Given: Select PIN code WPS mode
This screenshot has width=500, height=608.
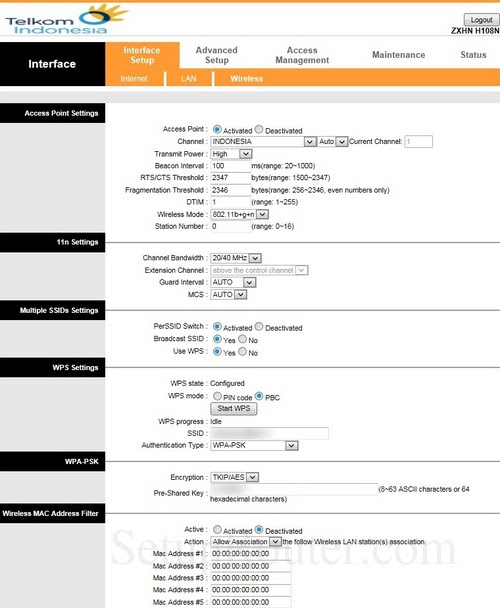Looking at the screenshot, I should [x=217, y=396].
